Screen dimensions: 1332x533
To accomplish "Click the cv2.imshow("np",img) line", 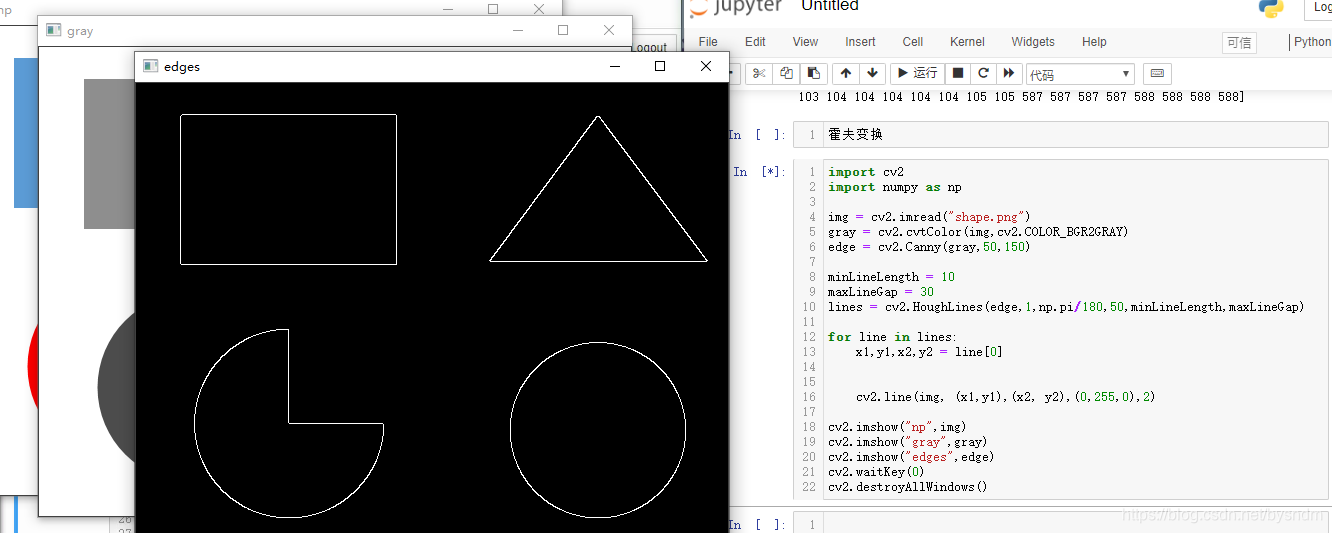I will (897, 427).
